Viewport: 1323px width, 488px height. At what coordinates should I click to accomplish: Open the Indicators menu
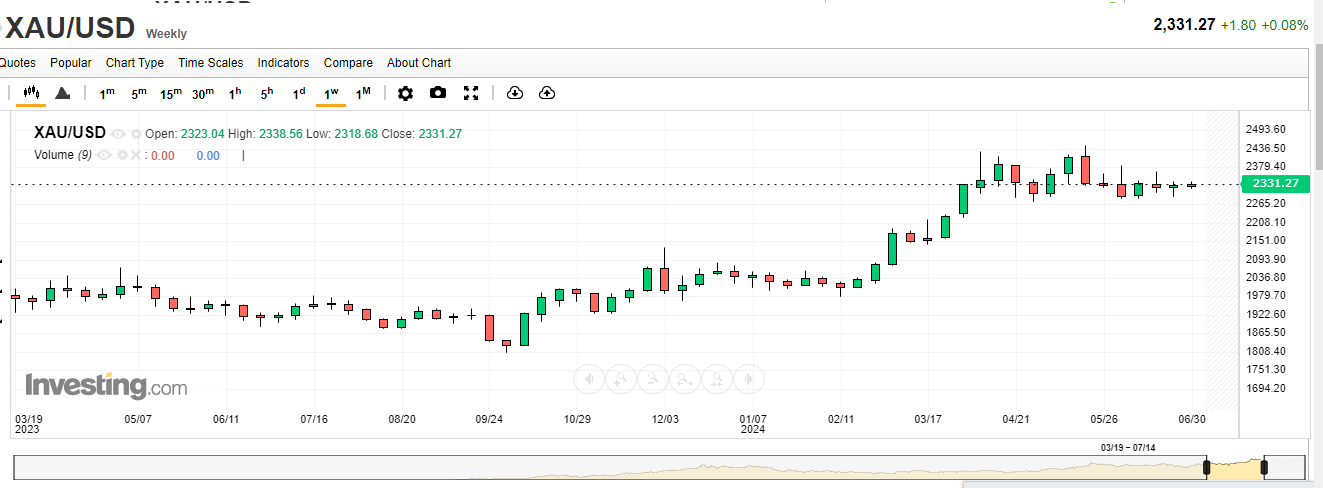(284, 62)
